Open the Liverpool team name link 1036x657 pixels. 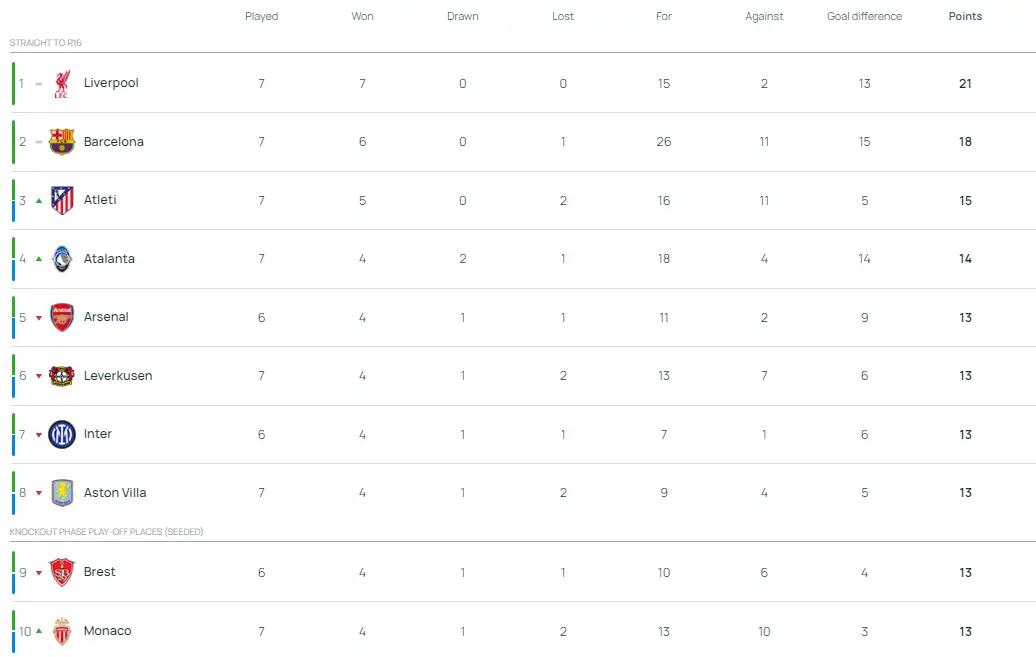click(x=111, y=83)
